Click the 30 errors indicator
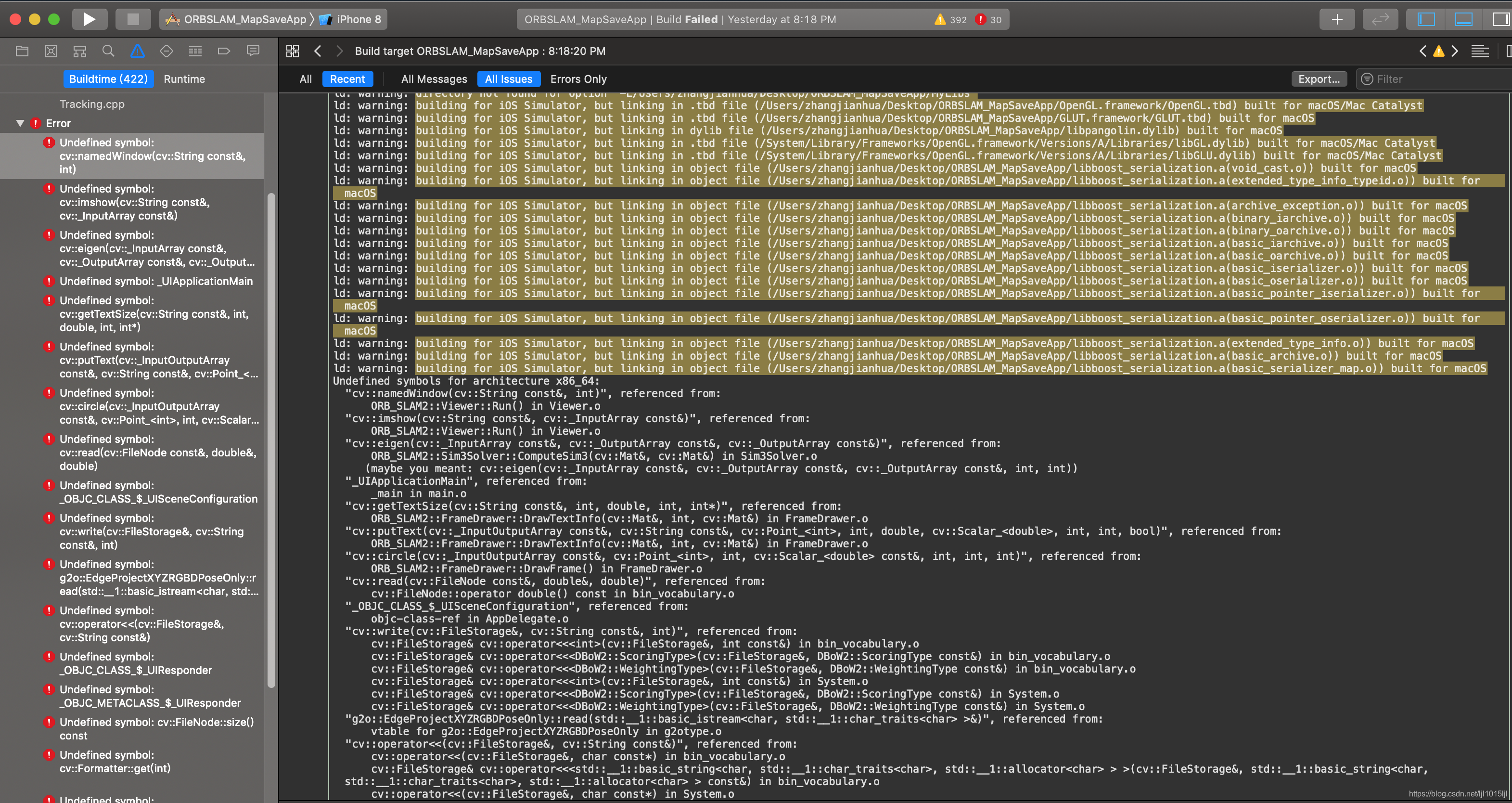The image size is (1512, 803). 988,19
